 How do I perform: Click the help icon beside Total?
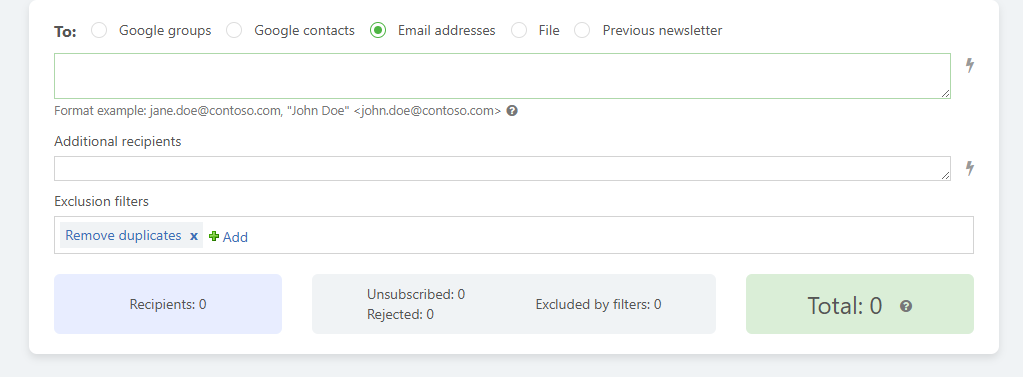[x=906, y=306]
